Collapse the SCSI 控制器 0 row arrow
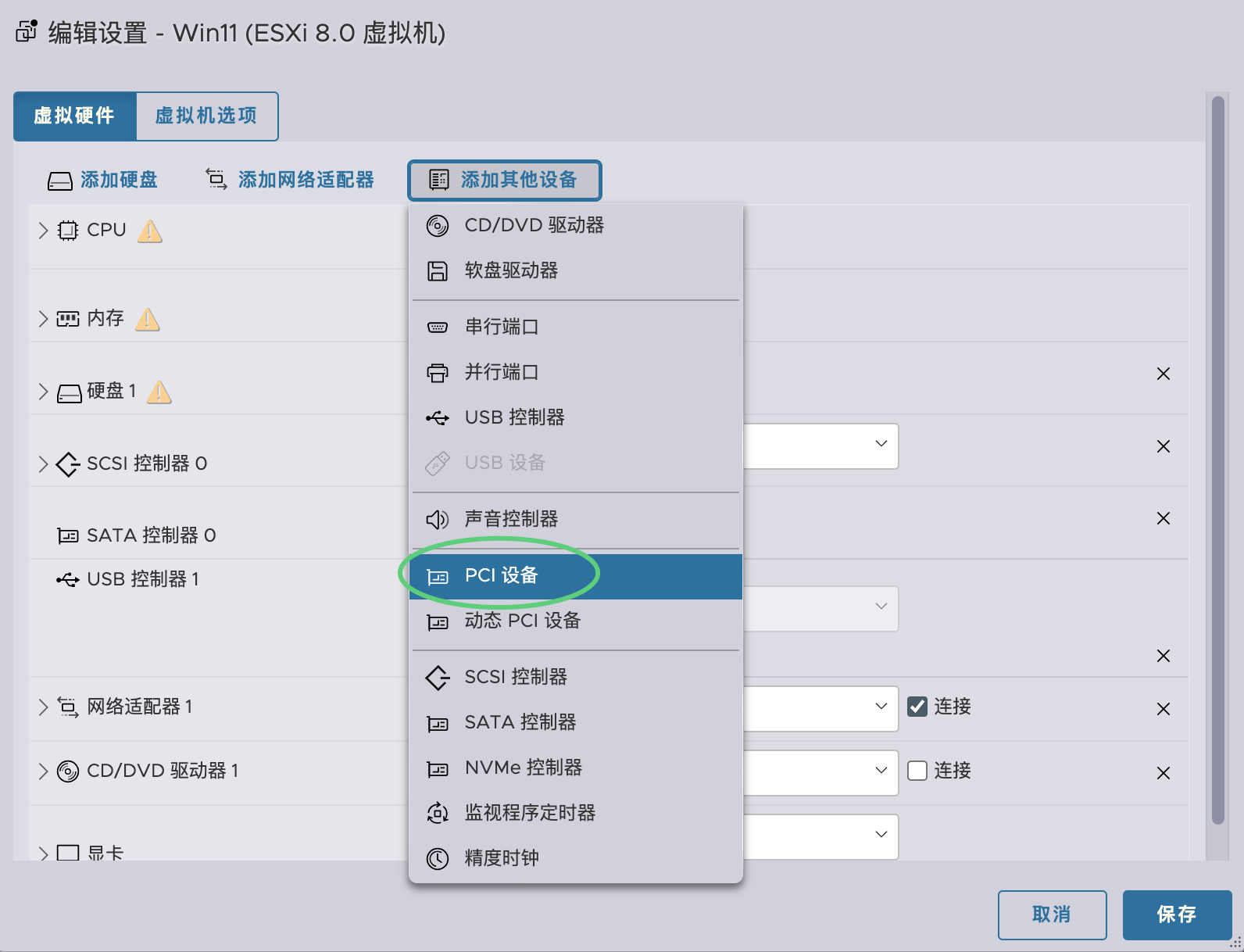Viewport: 1244px width, 952px height. [x=42, y=463]
